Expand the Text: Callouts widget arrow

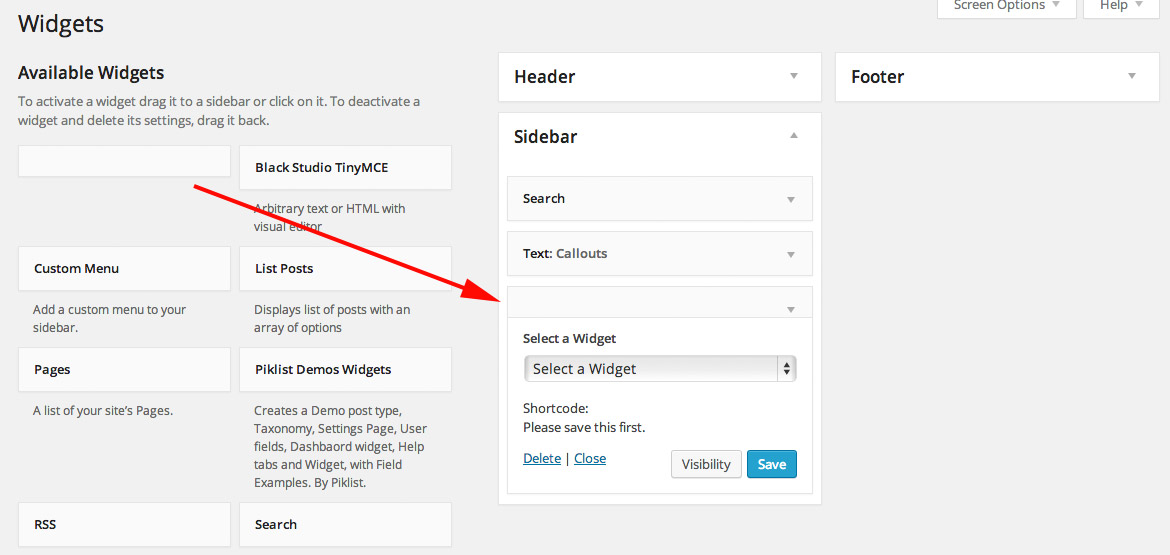791,254
